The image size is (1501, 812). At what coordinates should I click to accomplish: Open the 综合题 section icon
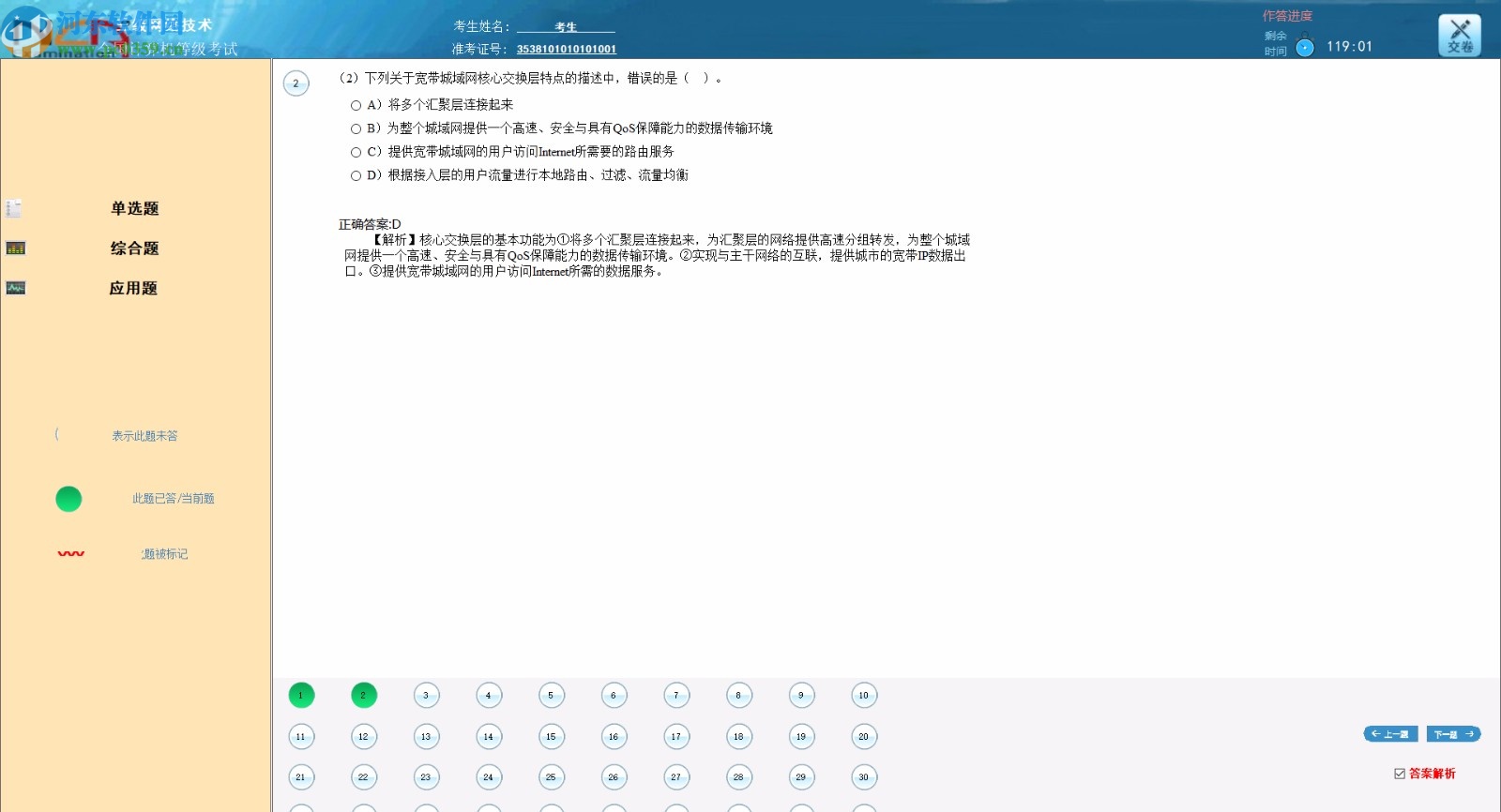click(x=15, y=248)
